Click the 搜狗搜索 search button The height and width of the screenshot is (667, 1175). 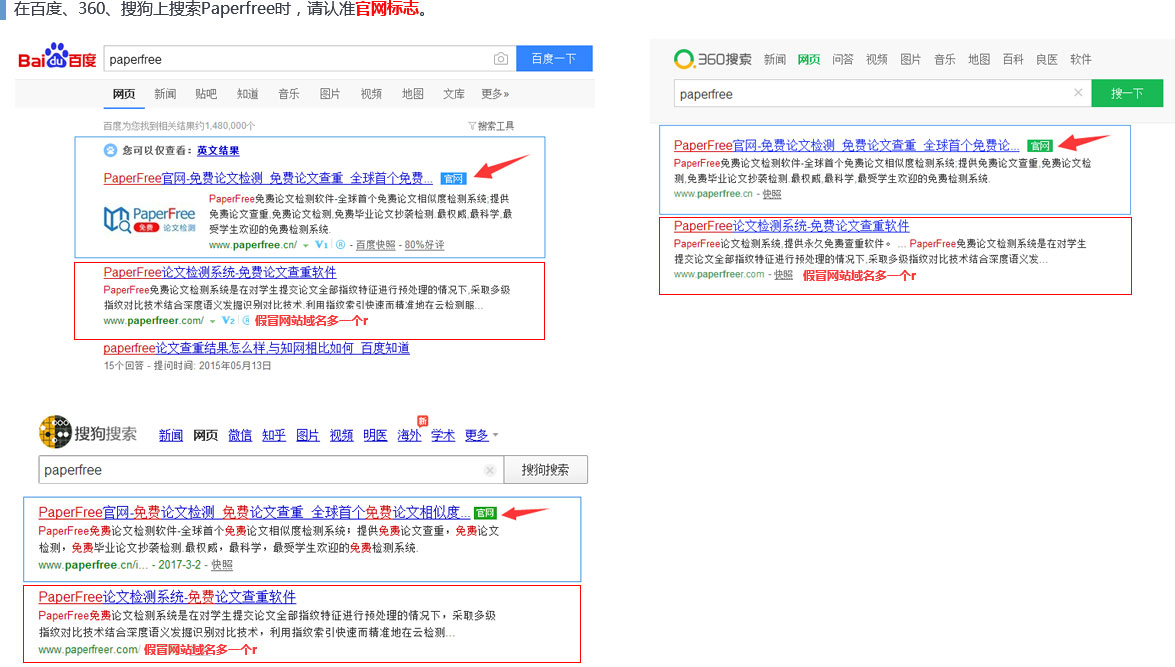tap(546, 470)
